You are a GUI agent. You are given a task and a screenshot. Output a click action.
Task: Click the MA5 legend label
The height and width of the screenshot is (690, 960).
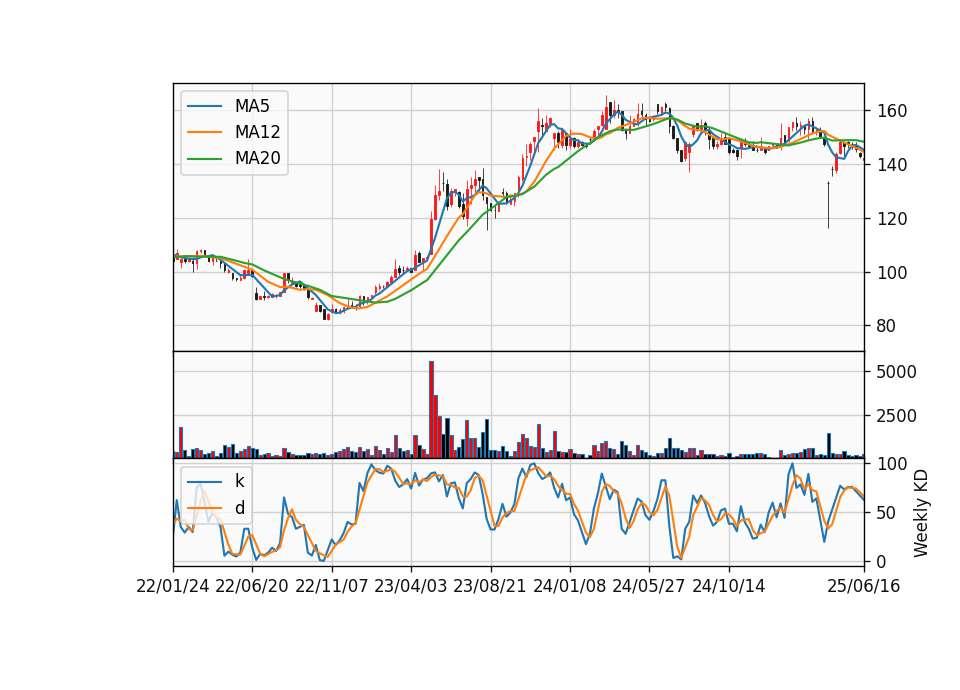click(x=252, y=106)
